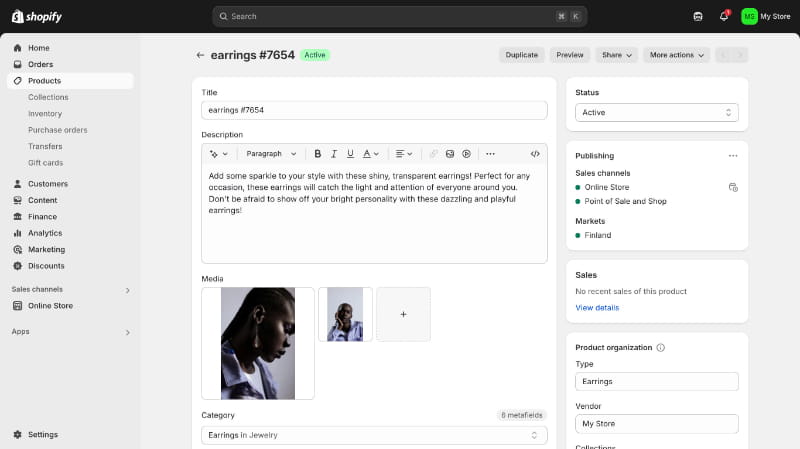This screenshot has height=449, width=800.
Task: Open Transfers submenu item
Action: click(45, 146)
